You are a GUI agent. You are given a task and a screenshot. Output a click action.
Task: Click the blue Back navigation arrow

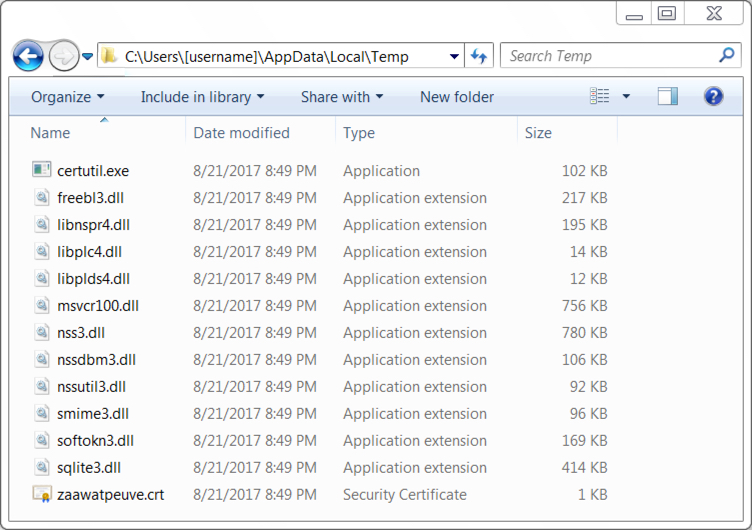pos(28,56)
